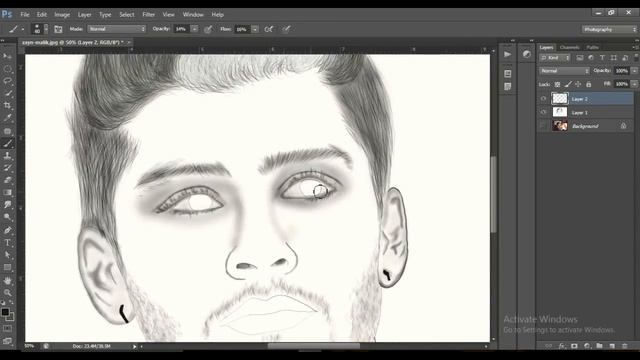Screen dimensions: 640x360
Task: Filter layers by pixel layers
Action: coord(580,58)
